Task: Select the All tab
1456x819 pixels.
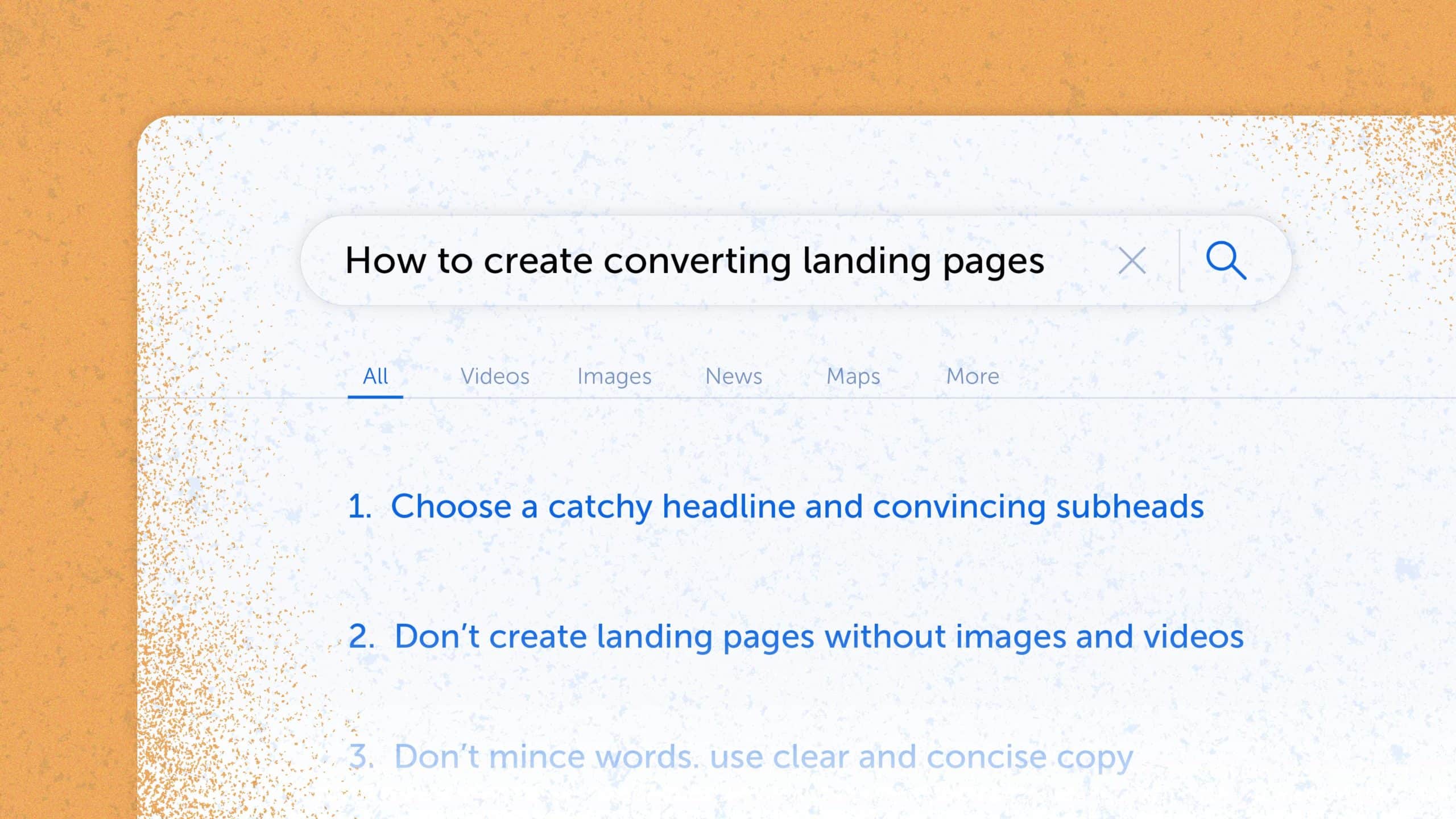Action: (375, 376)
